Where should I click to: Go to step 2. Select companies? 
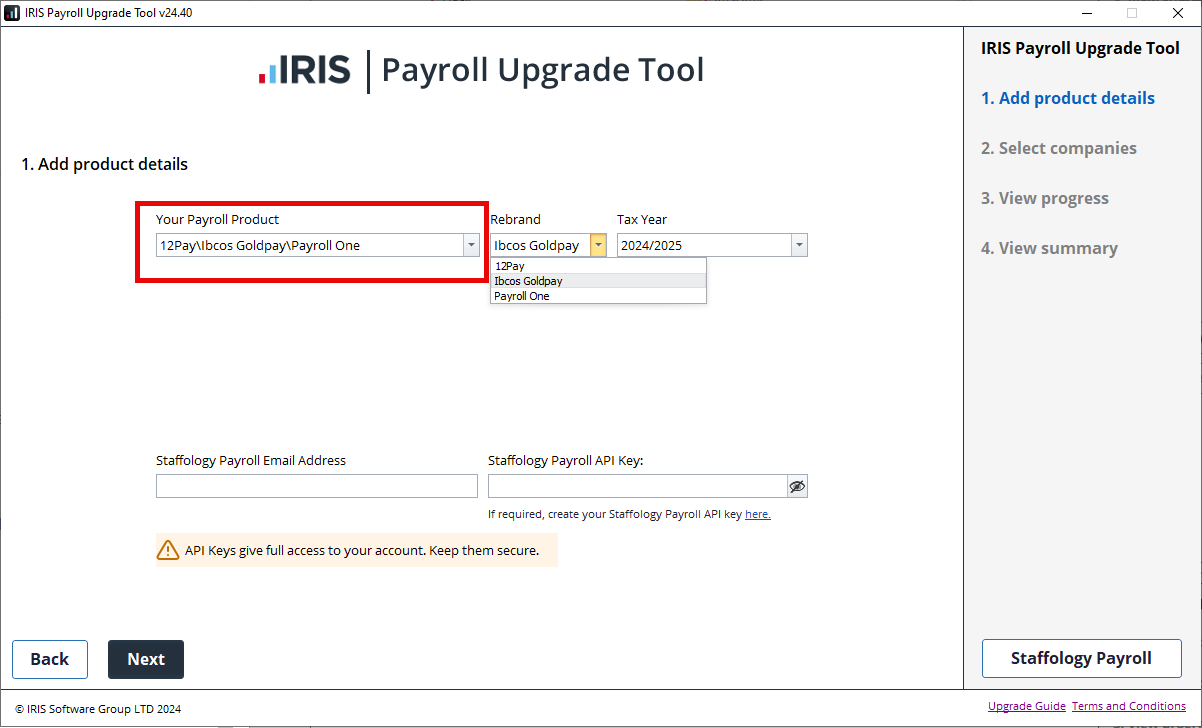pyautogui.click(x=1059, y=148)
